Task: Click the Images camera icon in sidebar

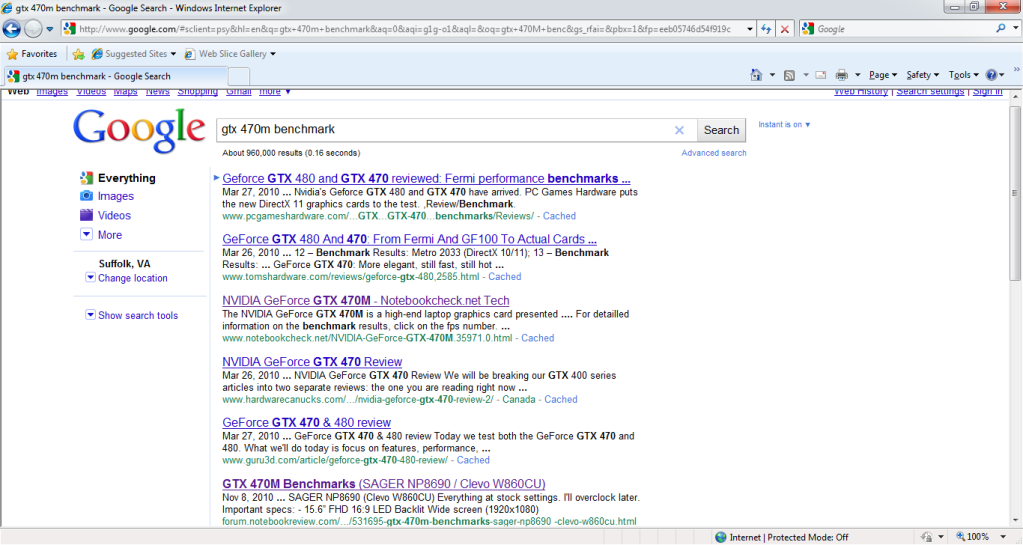Action: pos(86,196)
